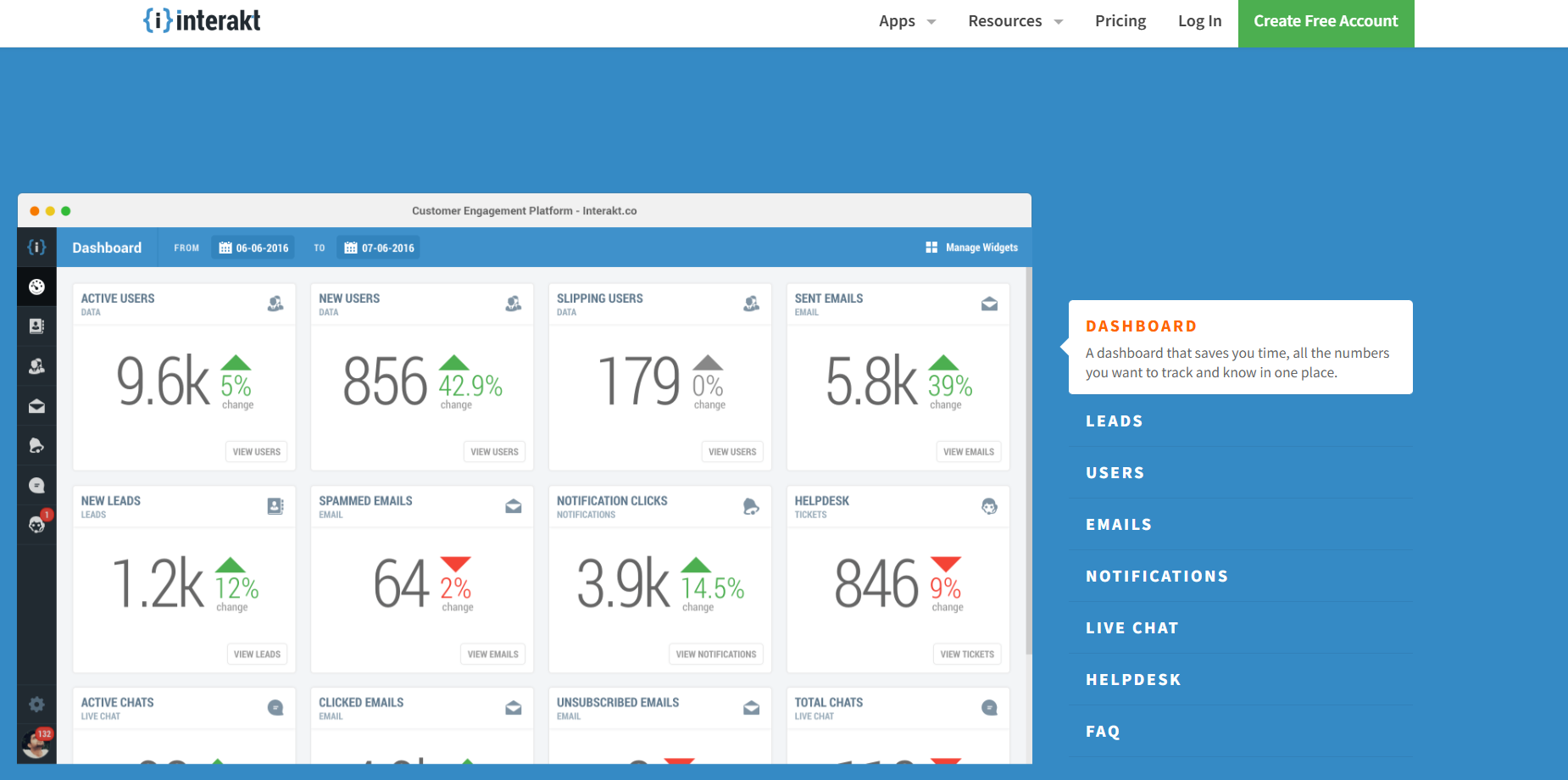
Task: Select the USERS feature tab
Action: [1115, 473]
